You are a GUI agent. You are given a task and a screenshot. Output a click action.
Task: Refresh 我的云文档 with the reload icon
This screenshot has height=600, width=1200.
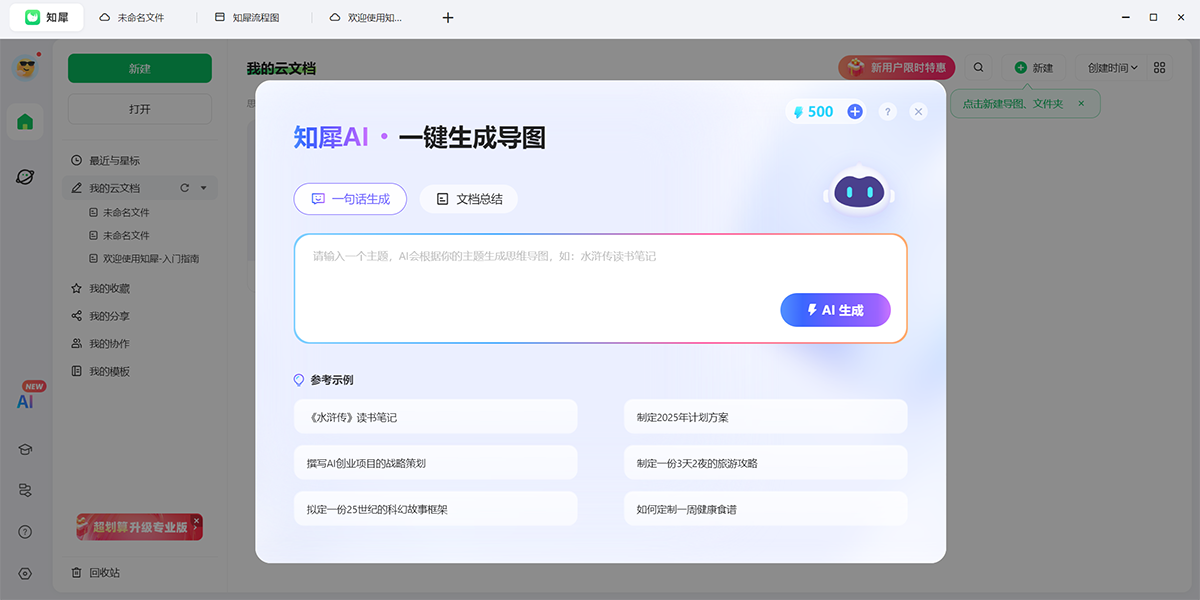pos(184,188)
